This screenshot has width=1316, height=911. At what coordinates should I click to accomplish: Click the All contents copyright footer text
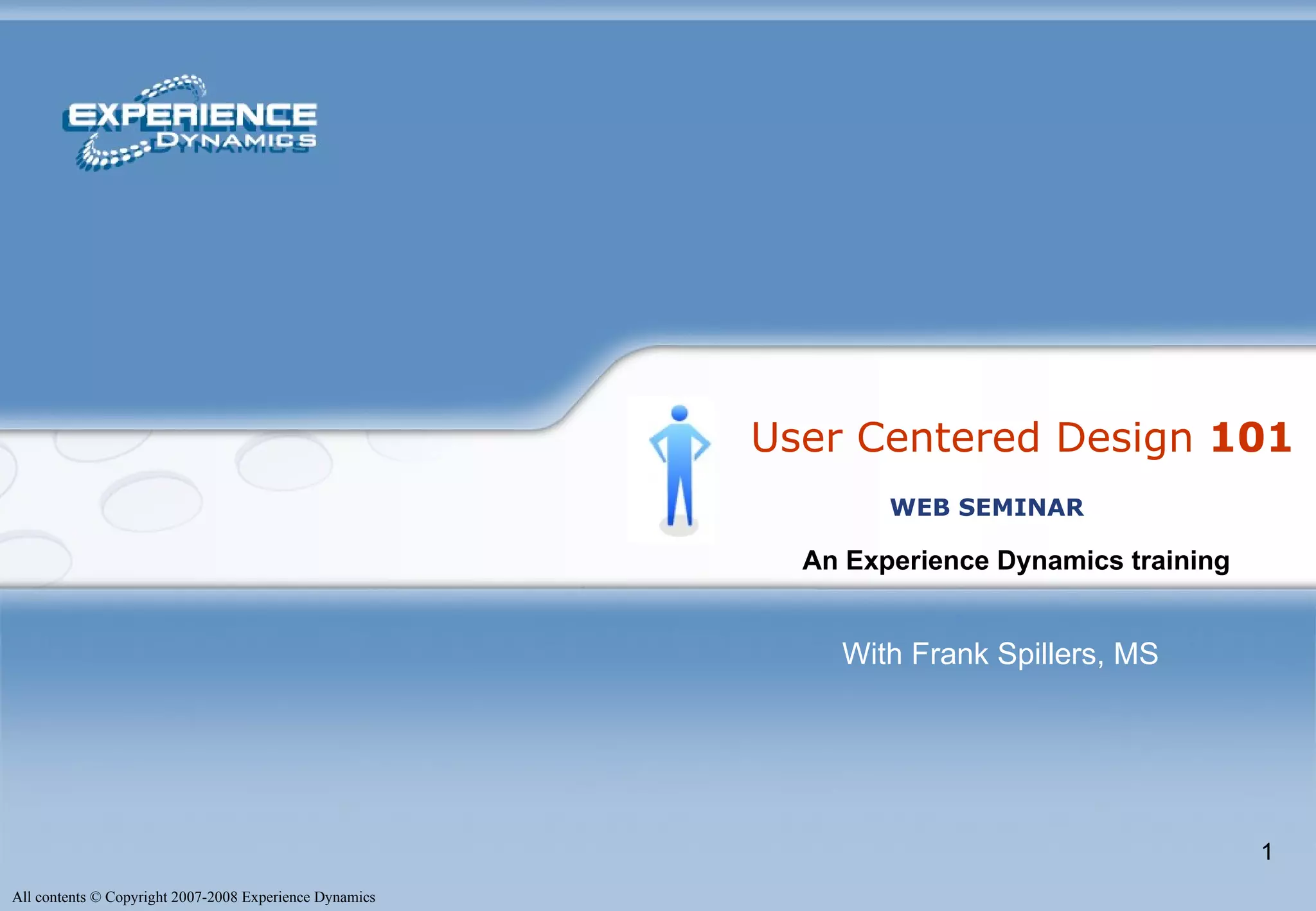193,897
